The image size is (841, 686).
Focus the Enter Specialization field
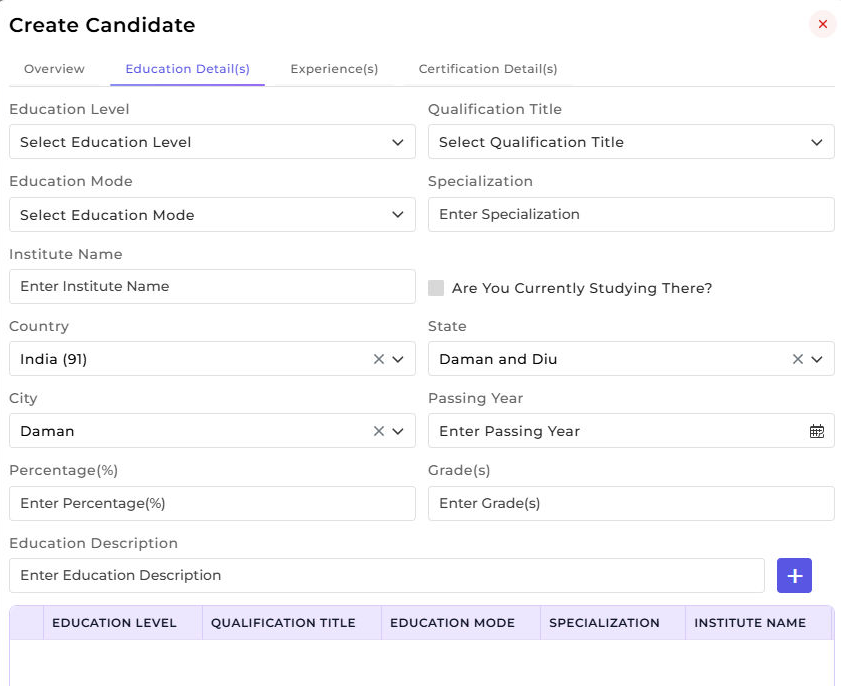[x=631, y=215]
